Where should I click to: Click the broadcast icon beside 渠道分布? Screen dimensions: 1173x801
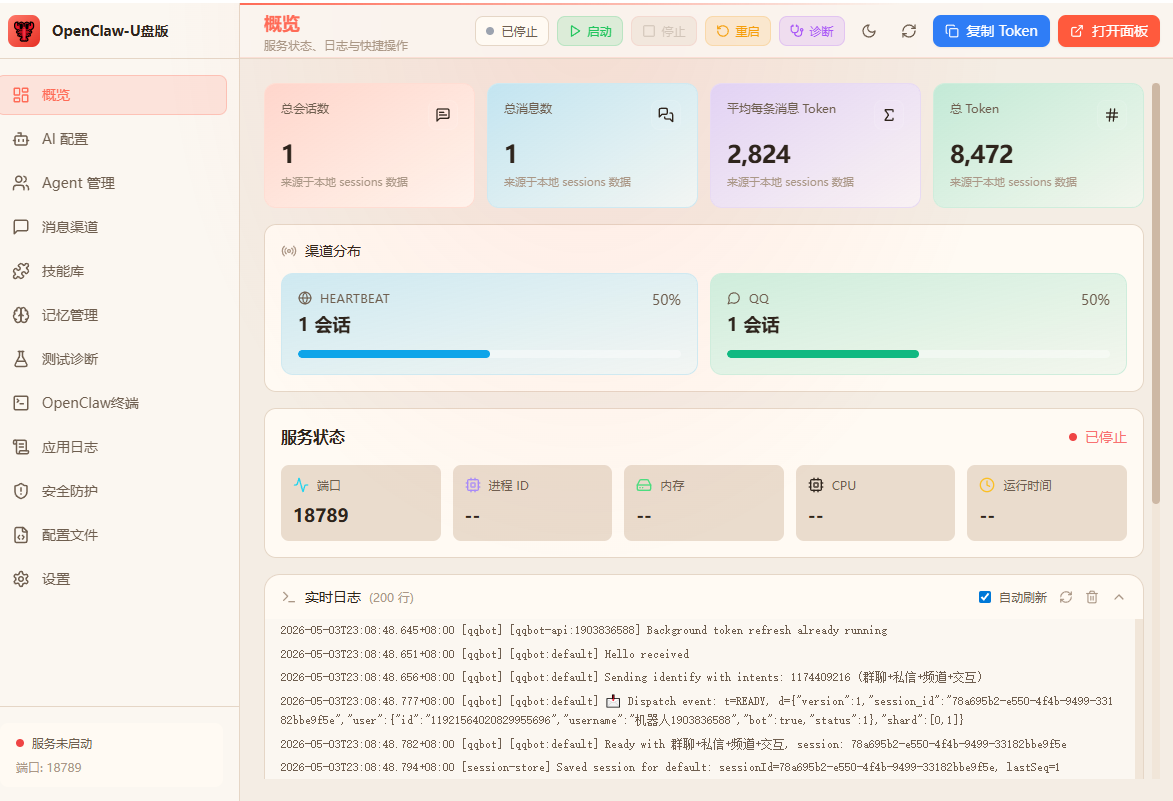[289, 251]
